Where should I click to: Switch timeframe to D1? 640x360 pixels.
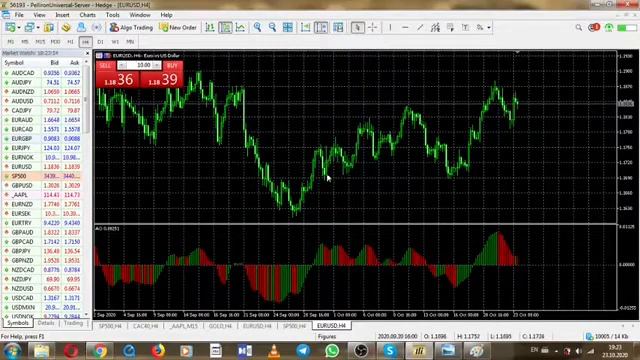(x=100, y=42)
